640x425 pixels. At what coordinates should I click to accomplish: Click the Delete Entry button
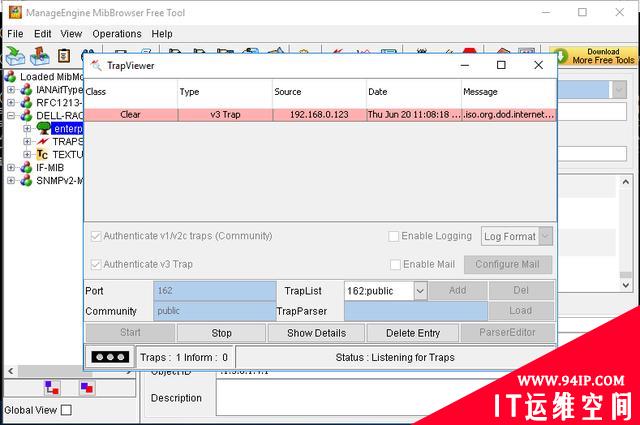413,333
